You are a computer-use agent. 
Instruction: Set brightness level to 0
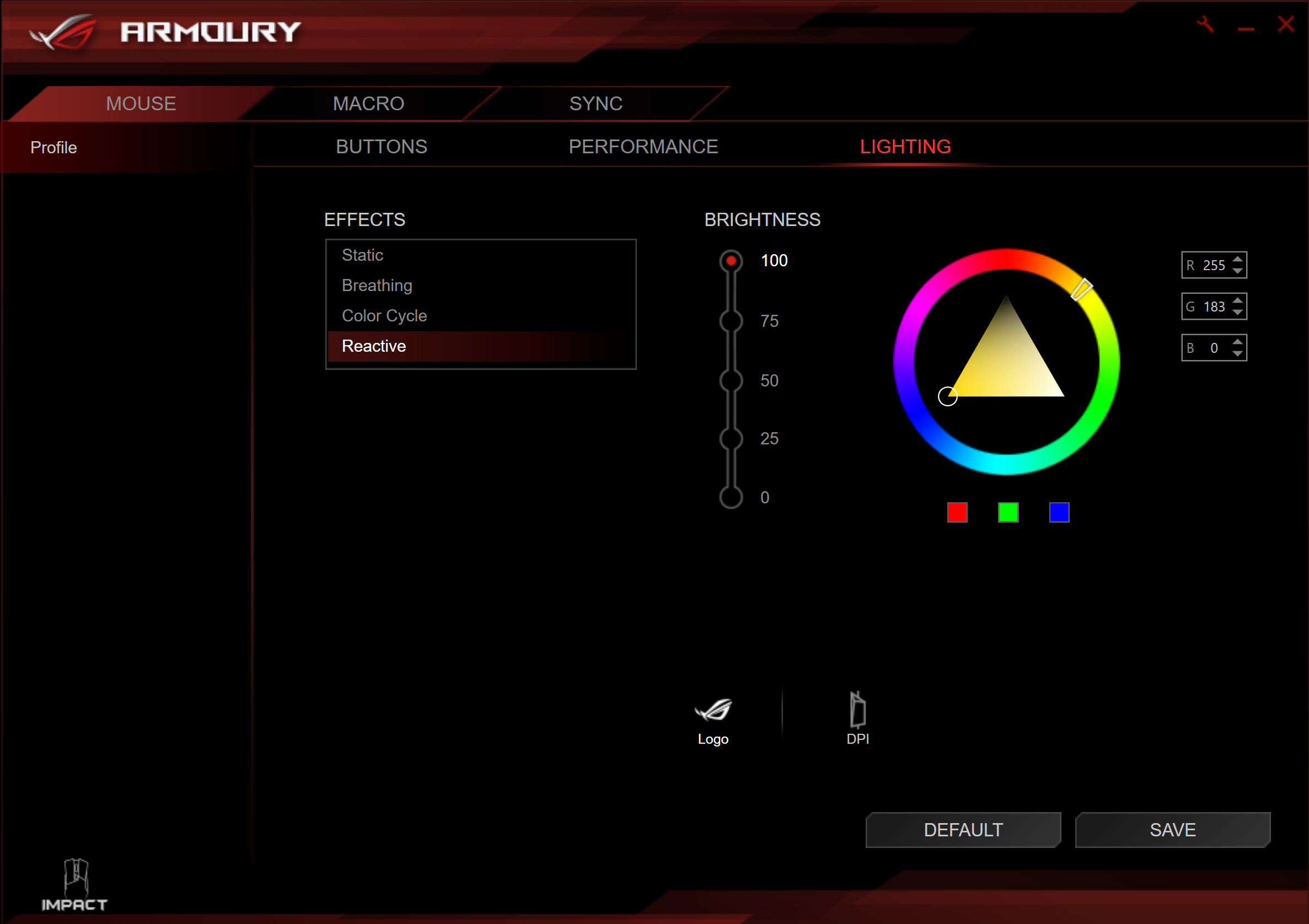point(731,497)
